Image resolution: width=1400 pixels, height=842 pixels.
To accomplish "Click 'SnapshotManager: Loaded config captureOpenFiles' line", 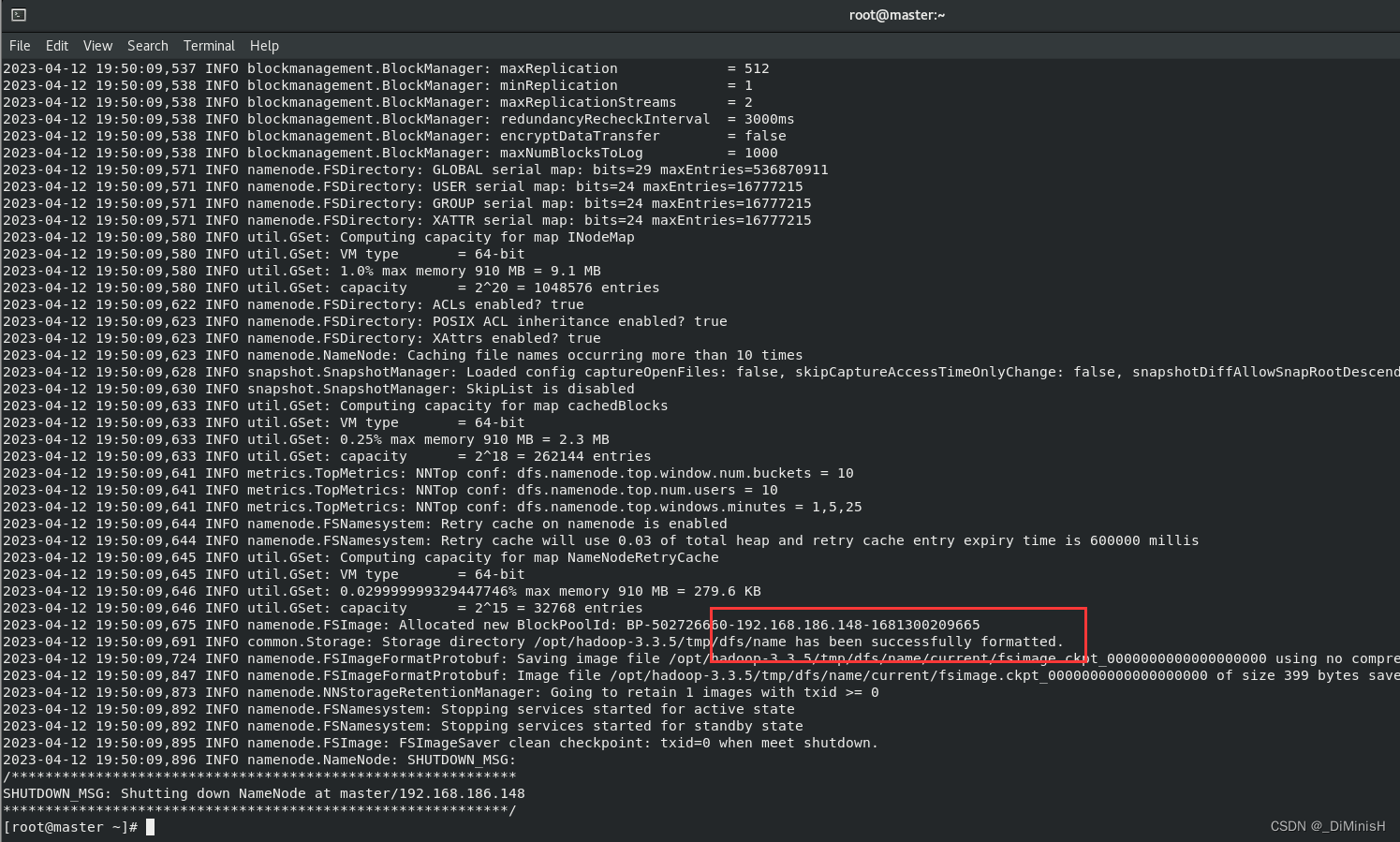I will point(701,372).
